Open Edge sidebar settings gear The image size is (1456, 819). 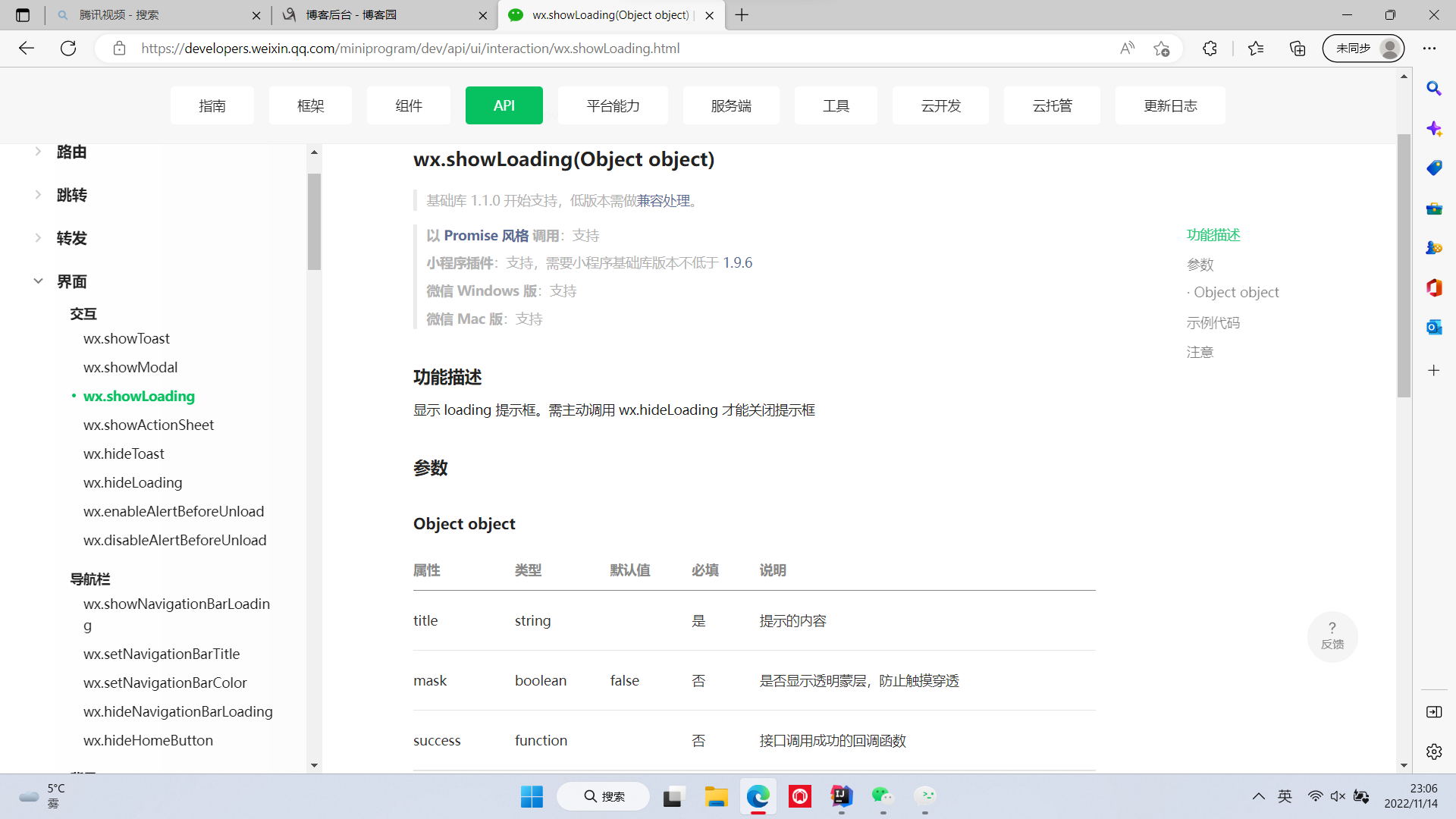(1433, 752)
